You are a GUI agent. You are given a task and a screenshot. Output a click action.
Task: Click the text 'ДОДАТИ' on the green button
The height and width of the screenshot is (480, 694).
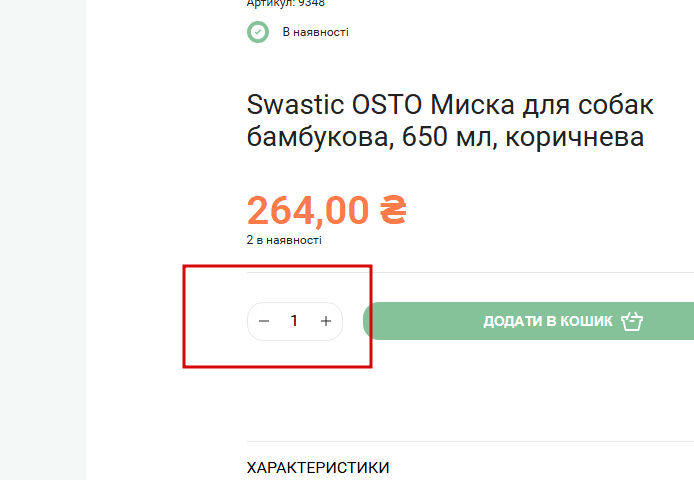pos(512,322)
